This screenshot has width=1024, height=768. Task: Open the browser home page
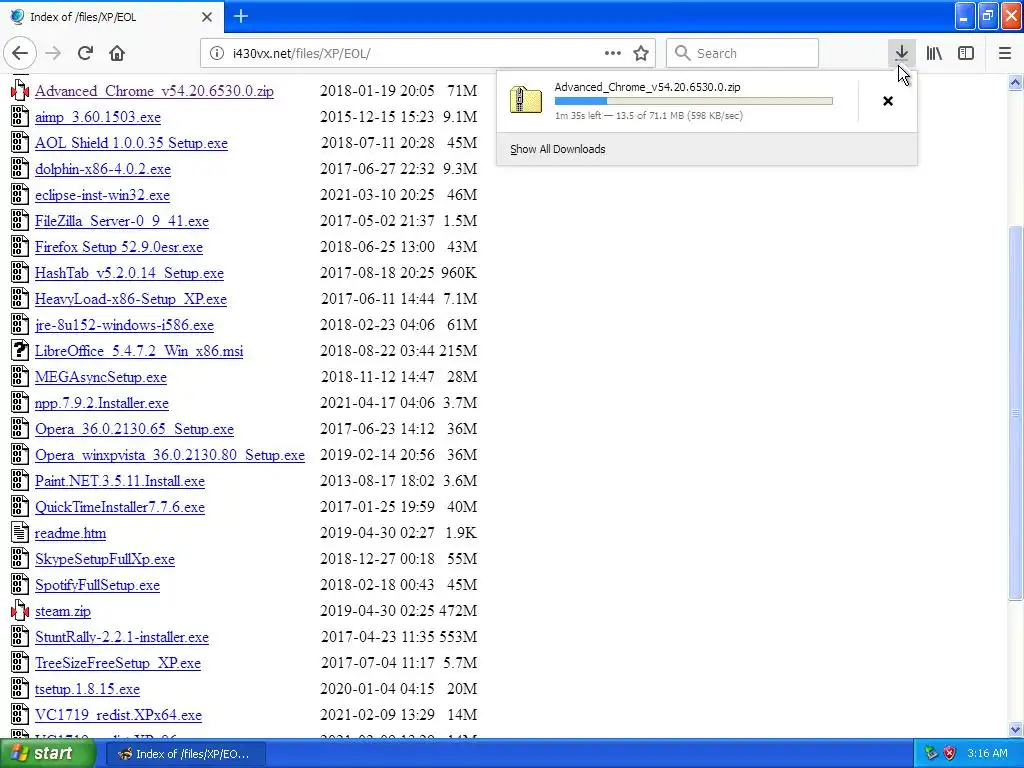tap(117, 53)
